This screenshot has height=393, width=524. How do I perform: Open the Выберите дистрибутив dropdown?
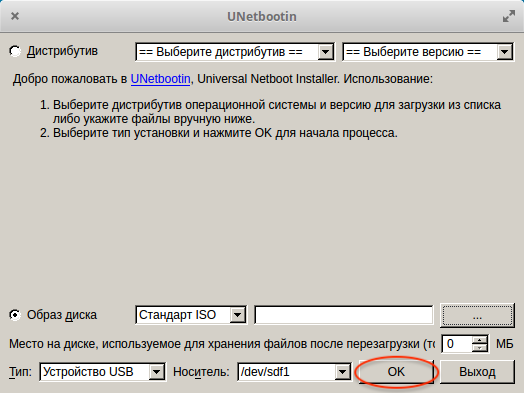235,52
